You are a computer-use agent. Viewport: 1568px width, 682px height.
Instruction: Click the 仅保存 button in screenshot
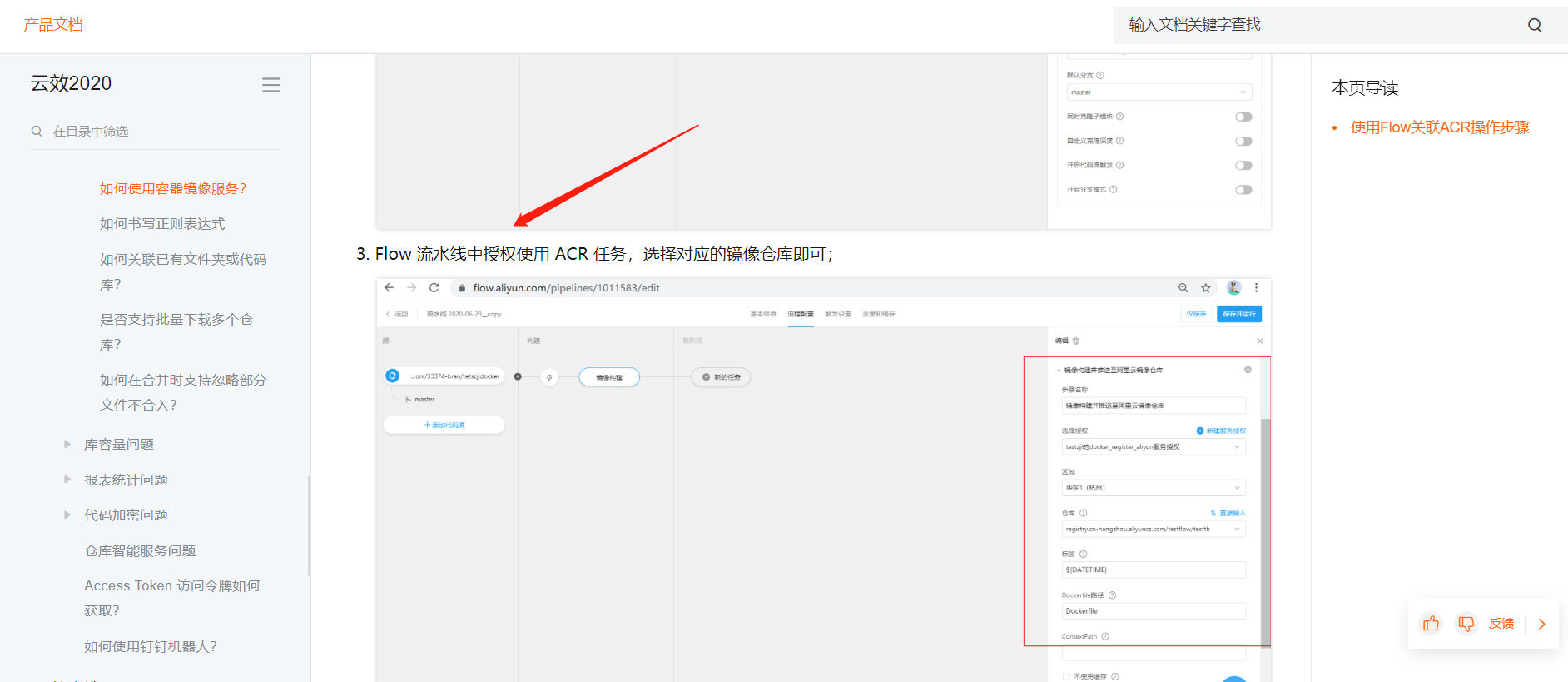1196,314
